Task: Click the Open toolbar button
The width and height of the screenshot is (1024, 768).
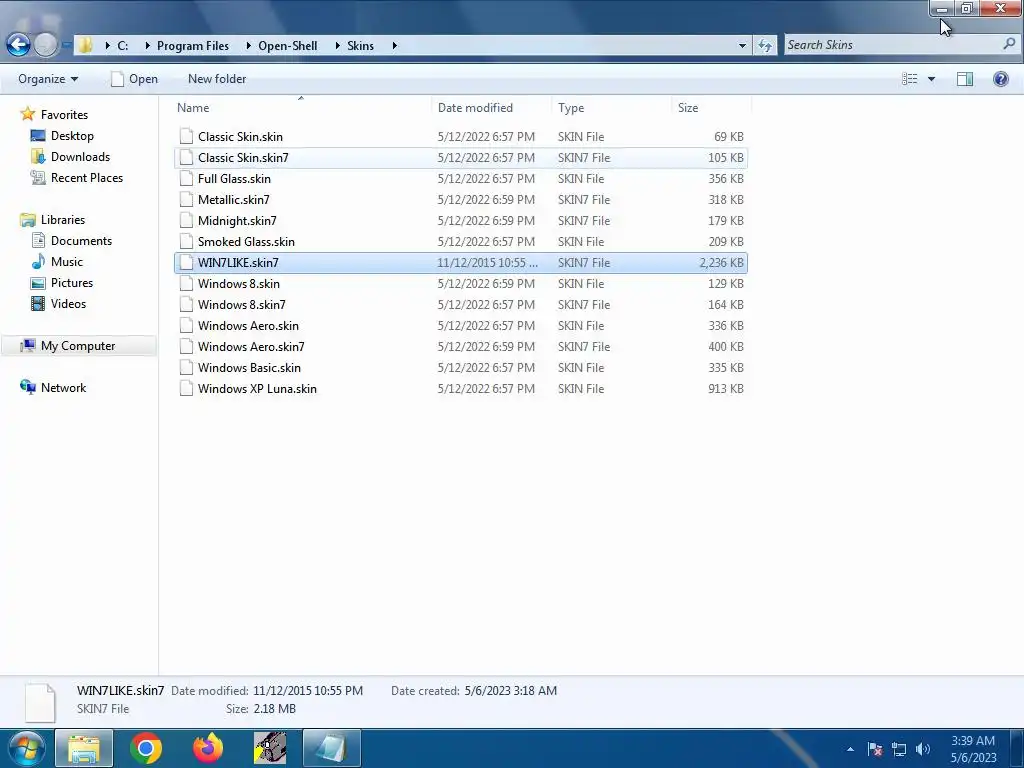Action: [x=135, y=79]
